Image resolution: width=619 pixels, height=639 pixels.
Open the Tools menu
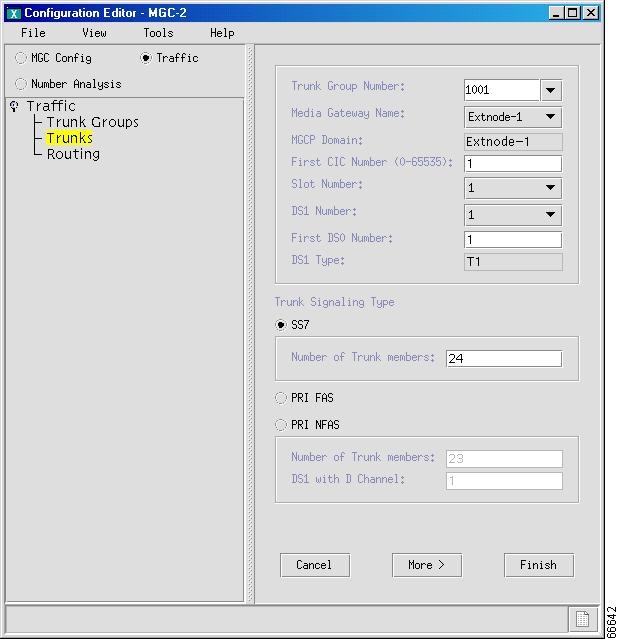point(158,33)
